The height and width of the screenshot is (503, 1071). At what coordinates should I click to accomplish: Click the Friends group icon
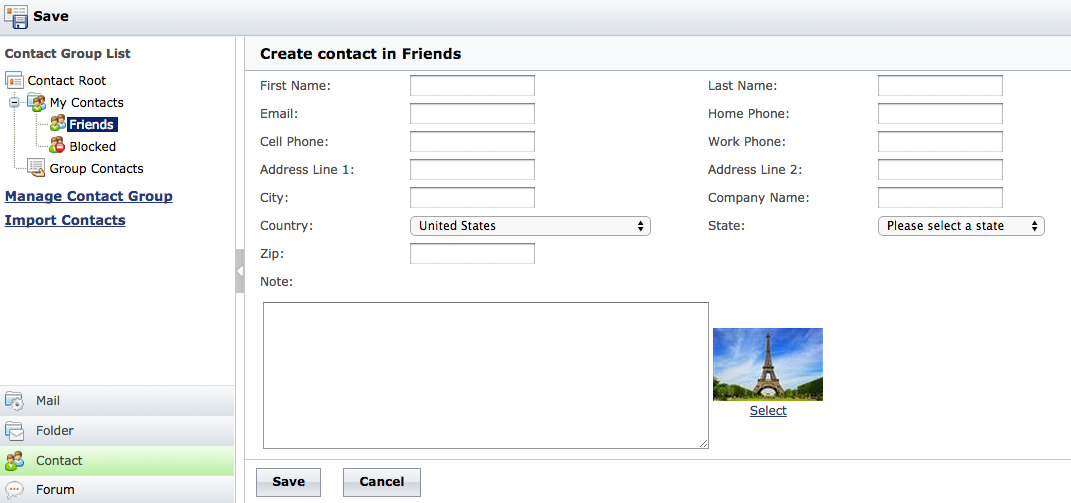coord(58,124)
